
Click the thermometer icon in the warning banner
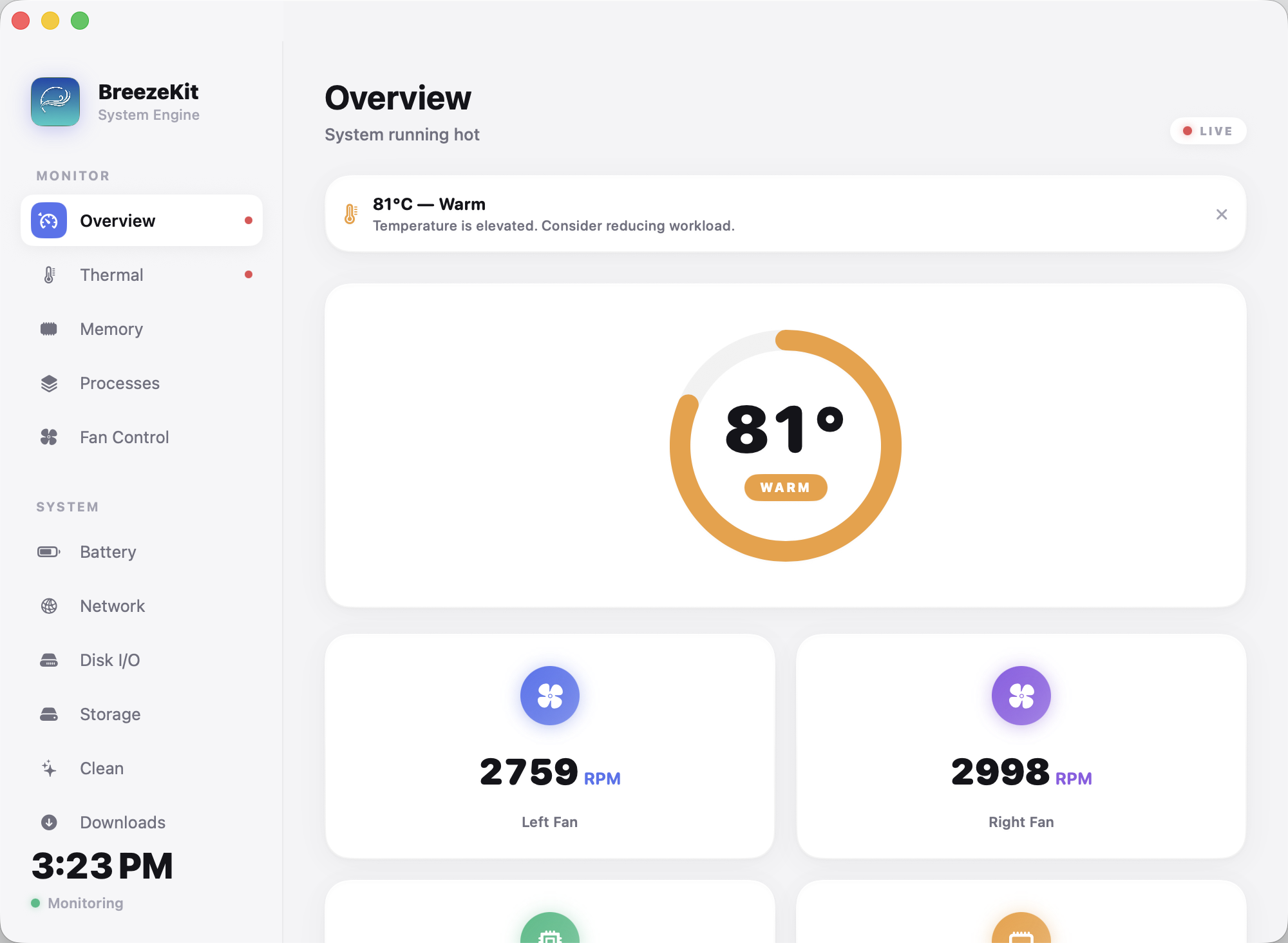tap(350, 214)
